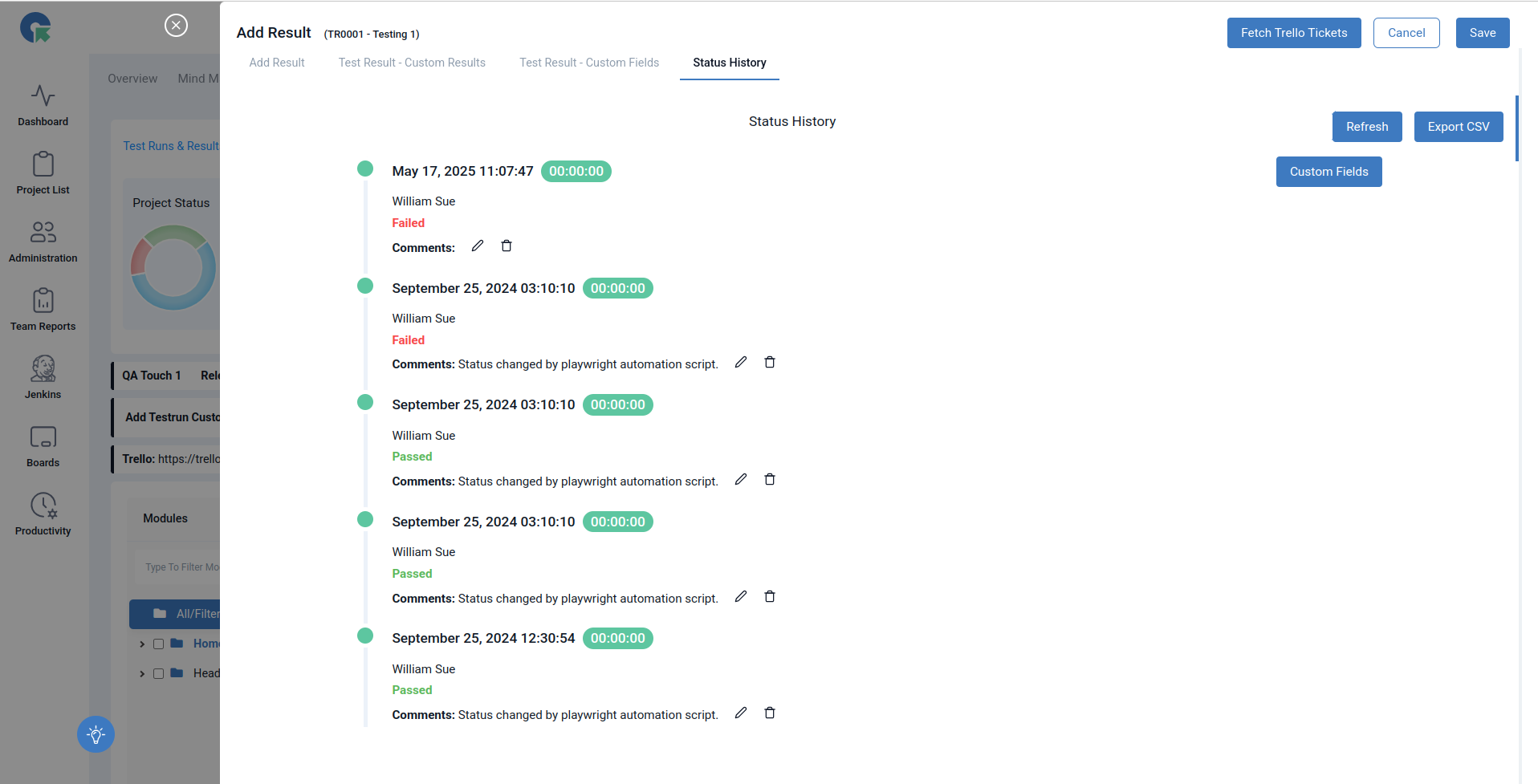Expand the Head module folder chevron
The image size is (1538, 784).
coord(142,673)
